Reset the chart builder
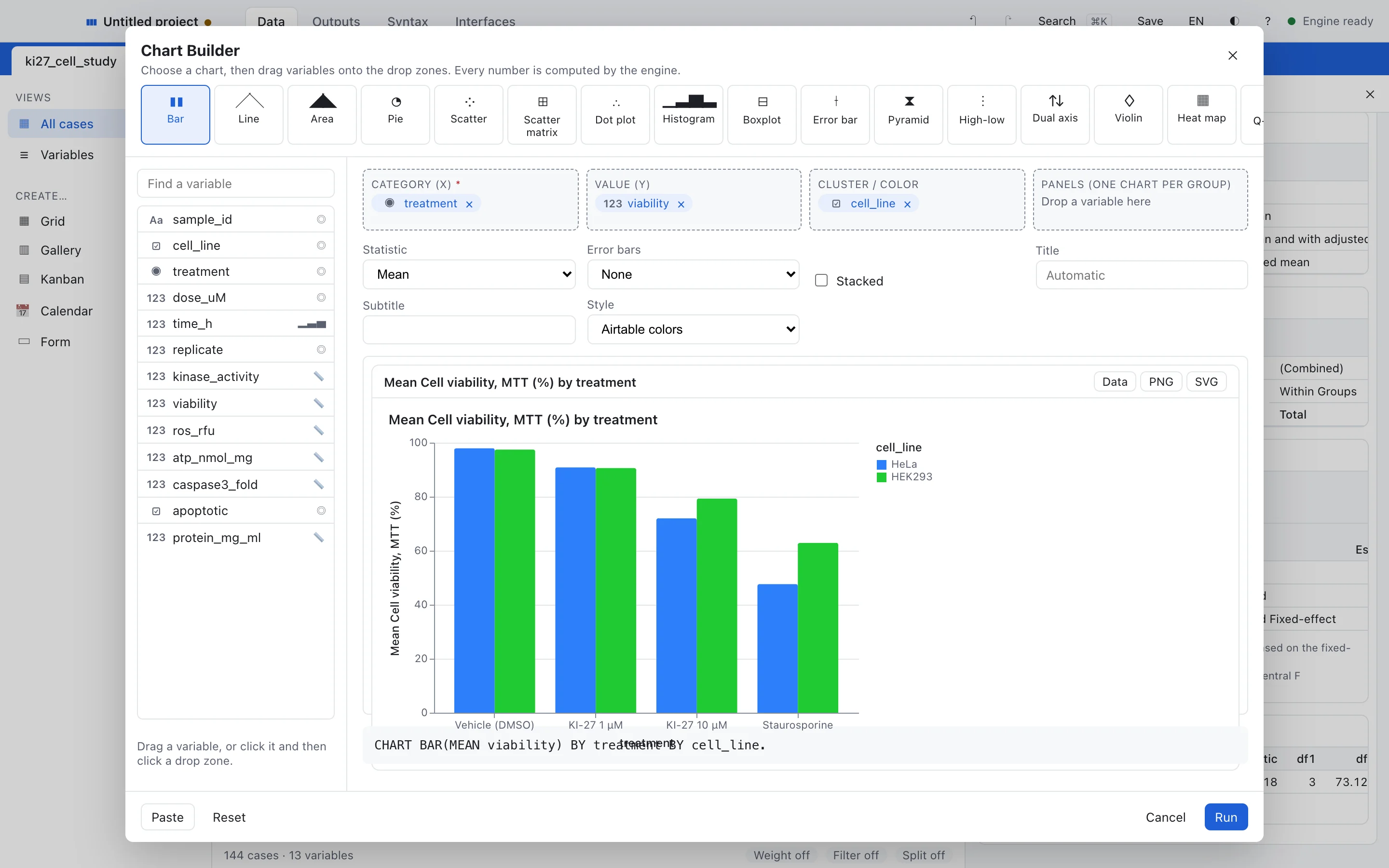Screen dimensions: 1389x868 tap(229, 817)
